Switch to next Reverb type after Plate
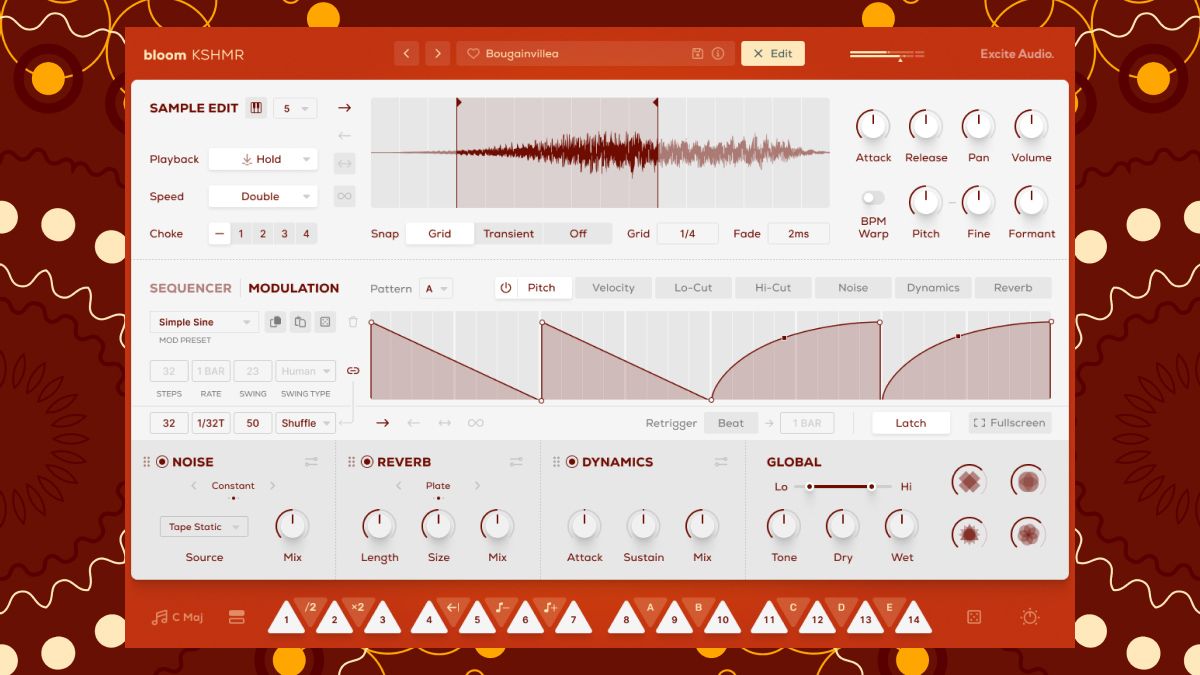1200x675 pixels. pyautogui.click(x=477, y=486)
